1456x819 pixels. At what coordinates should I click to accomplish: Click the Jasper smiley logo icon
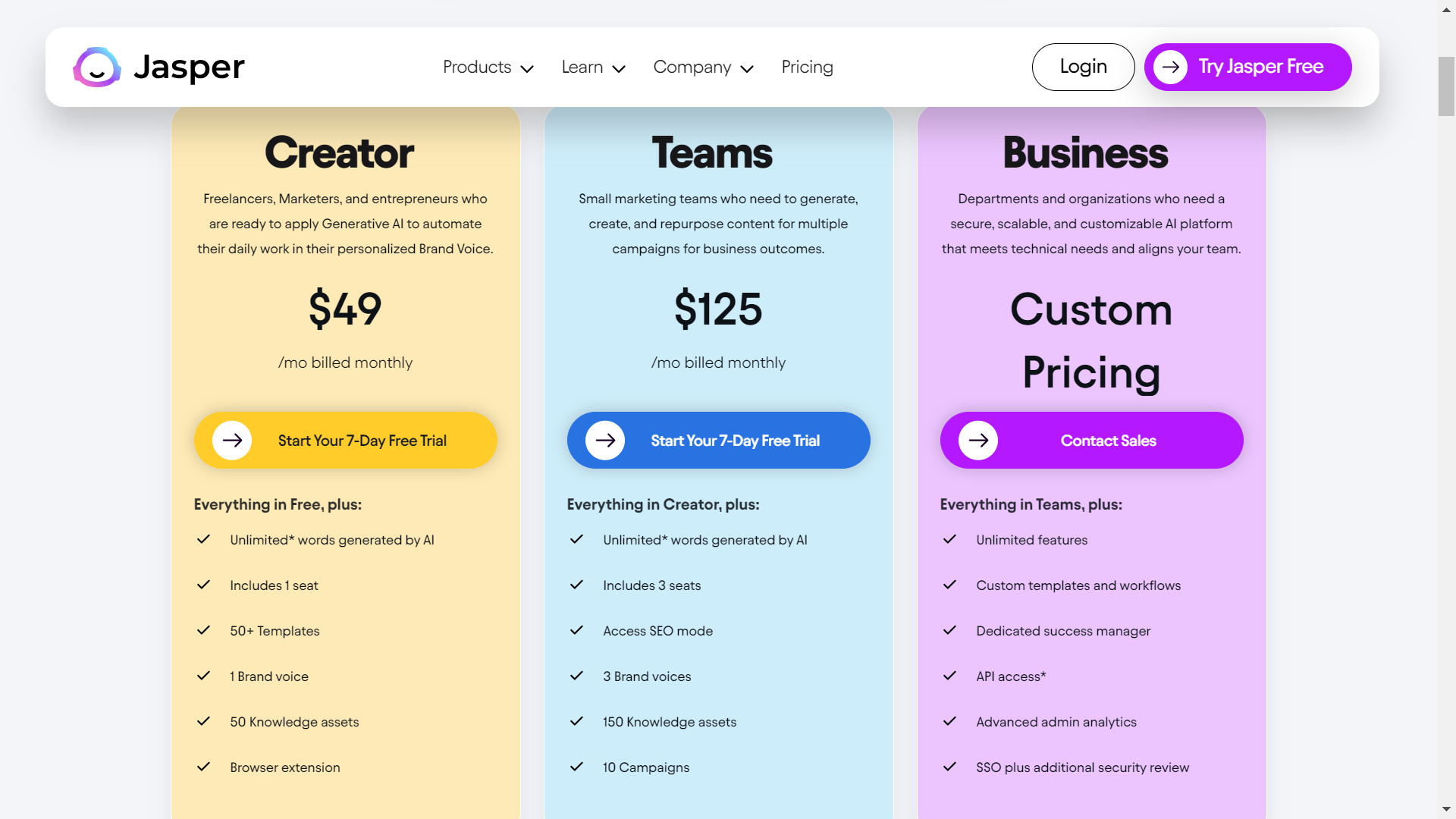pyautogui.click(x=96, y=67)
